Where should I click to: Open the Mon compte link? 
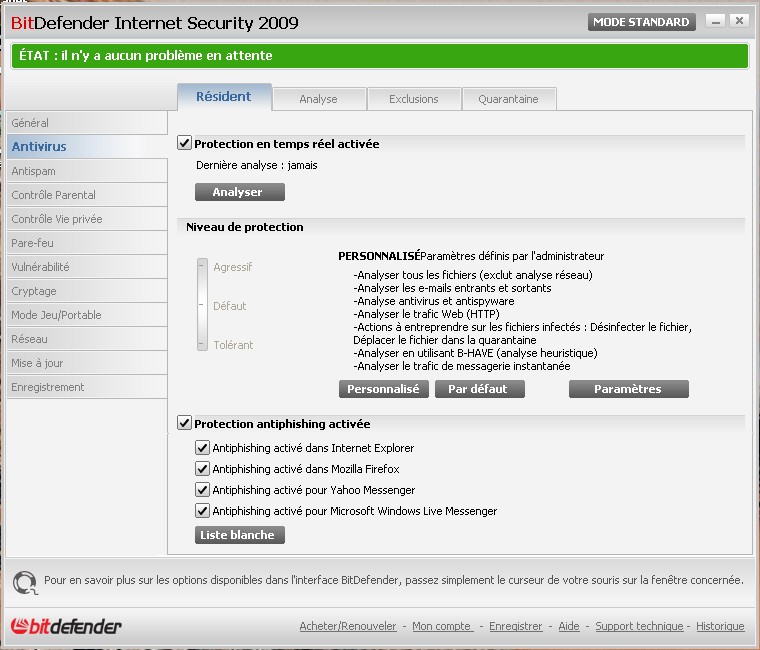pyautogui.click(x=442, y=626)
